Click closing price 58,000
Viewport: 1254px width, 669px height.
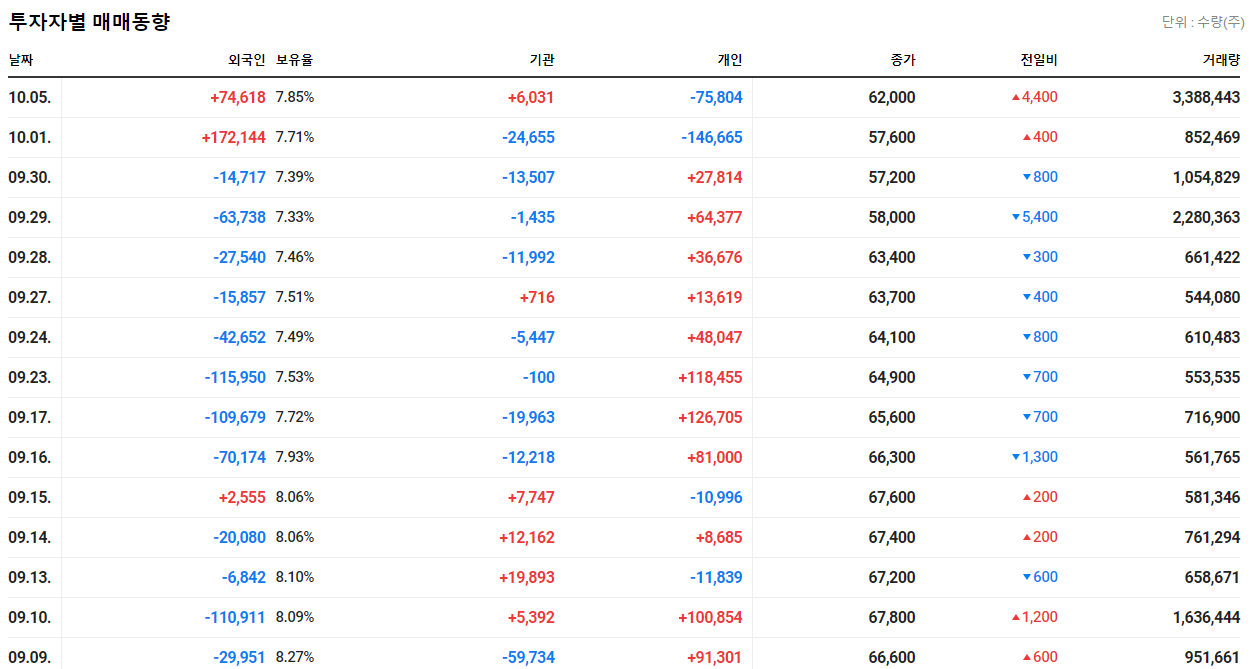pos(892,217)
